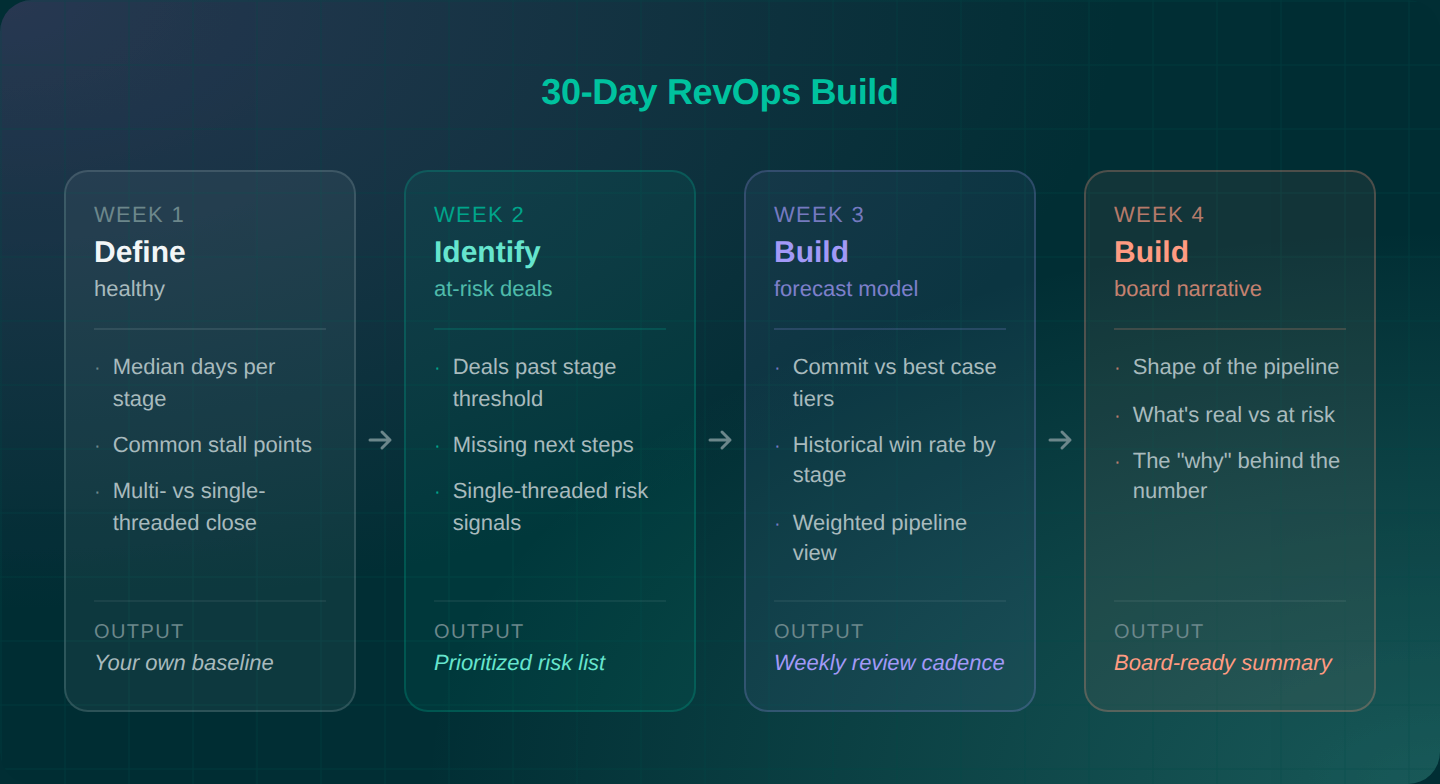
Task: Click the Week 4 board narrative subtitle
Action: pos(1187,289)
